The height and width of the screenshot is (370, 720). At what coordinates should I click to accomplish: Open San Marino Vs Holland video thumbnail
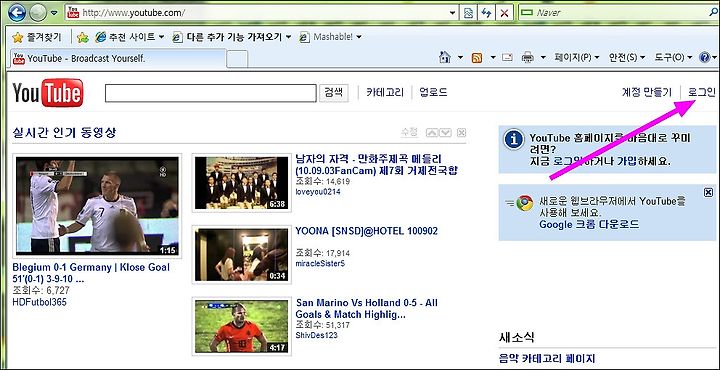(x=242, y=326)
